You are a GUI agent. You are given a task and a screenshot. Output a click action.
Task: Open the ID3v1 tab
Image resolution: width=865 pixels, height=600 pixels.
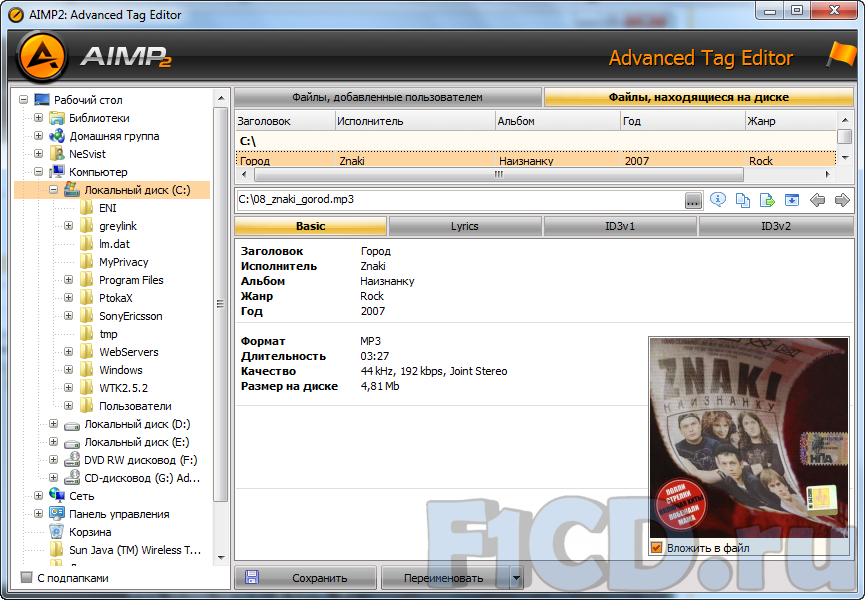point(620,226)
